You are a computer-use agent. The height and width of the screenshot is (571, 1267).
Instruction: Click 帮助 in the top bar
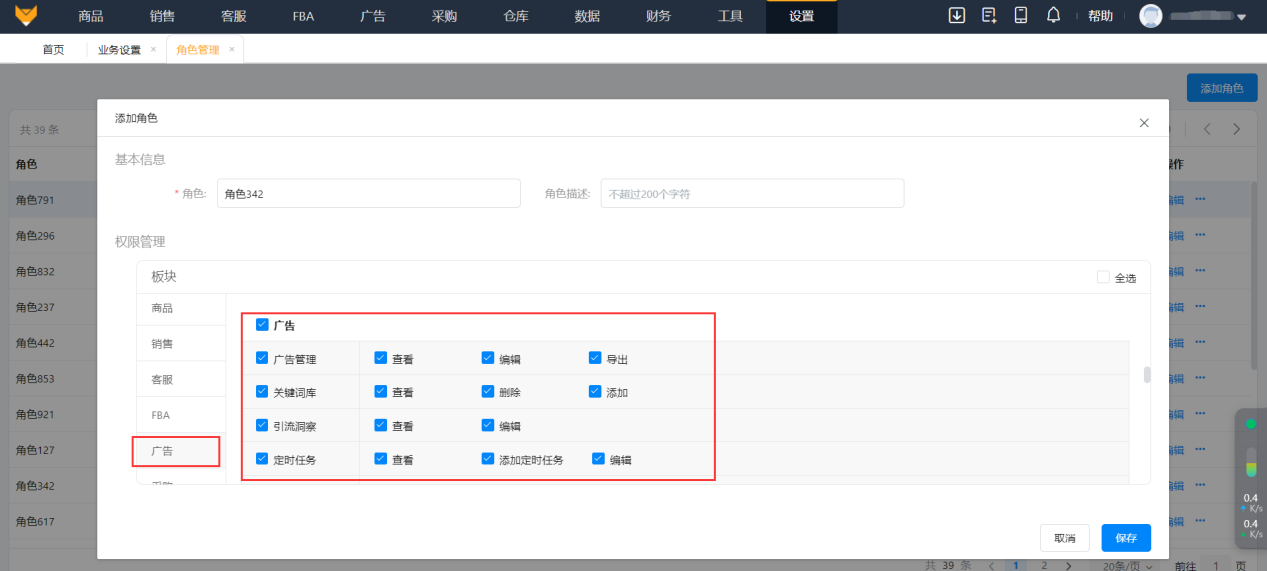(x=1100, y=16)
